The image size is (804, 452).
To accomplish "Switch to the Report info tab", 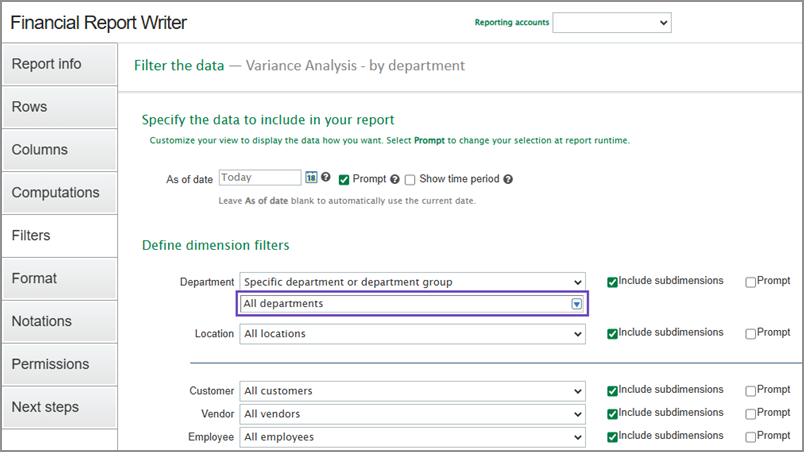I will tap(59, 64).
